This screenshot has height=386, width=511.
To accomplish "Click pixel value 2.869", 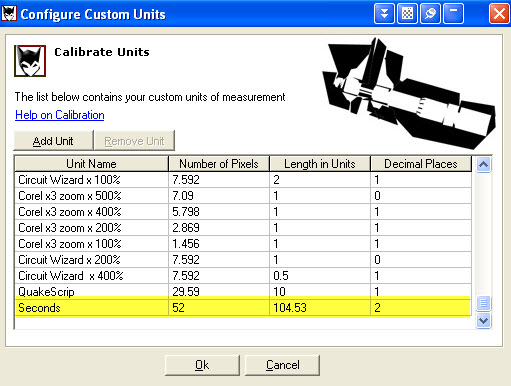I will [x=186, y=228].
